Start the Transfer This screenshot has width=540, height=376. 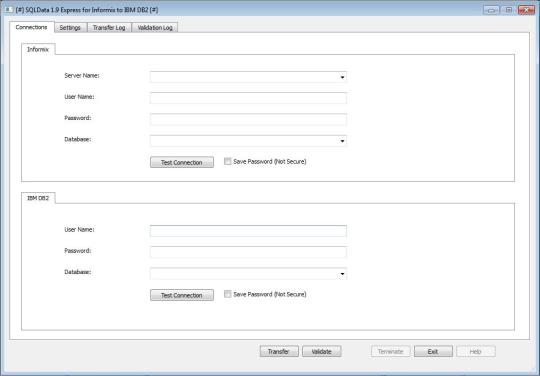point(279,352)
